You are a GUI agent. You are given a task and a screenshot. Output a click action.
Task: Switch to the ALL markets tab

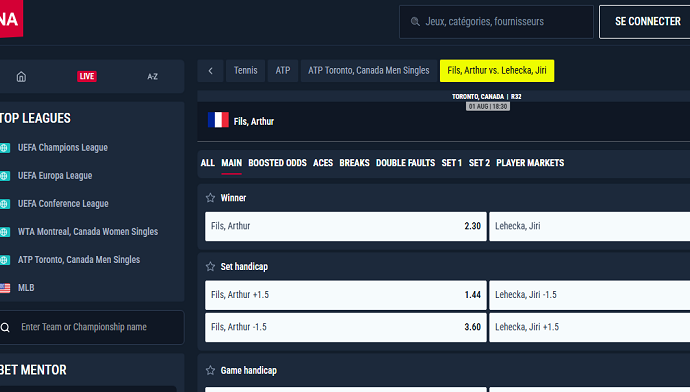coord(208,163)
